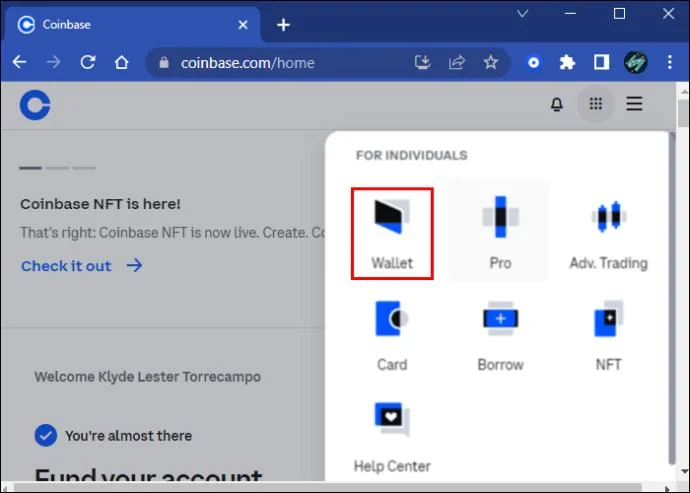Click the blue circle extension icon
Viewport: 690px width, 493px height.
(533, 63)
